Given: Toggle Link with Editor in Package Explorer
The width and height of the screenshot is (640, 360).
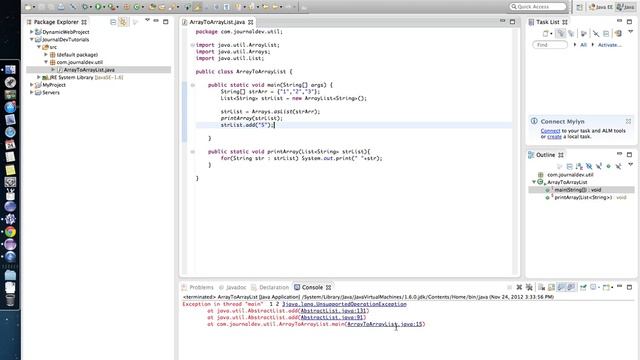Looking at the screenshot, I should click(123, 22).
